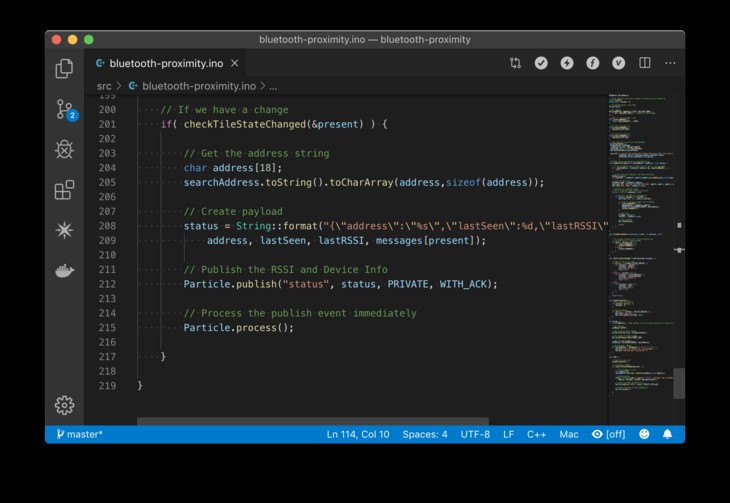Click the Particle flash lightning icon

tap(567, 63)
